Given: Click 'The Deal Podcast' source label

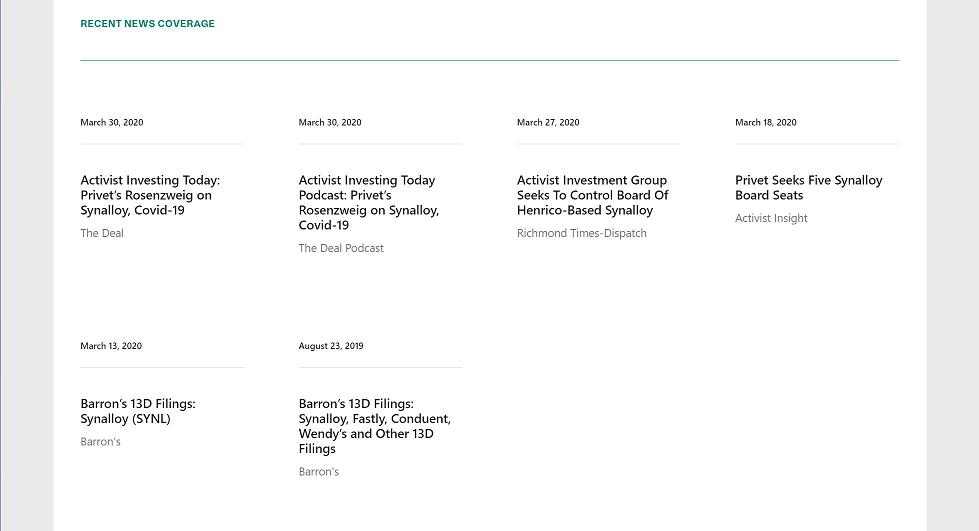Looking at the screenshot, I should click(x=341, y=248).
